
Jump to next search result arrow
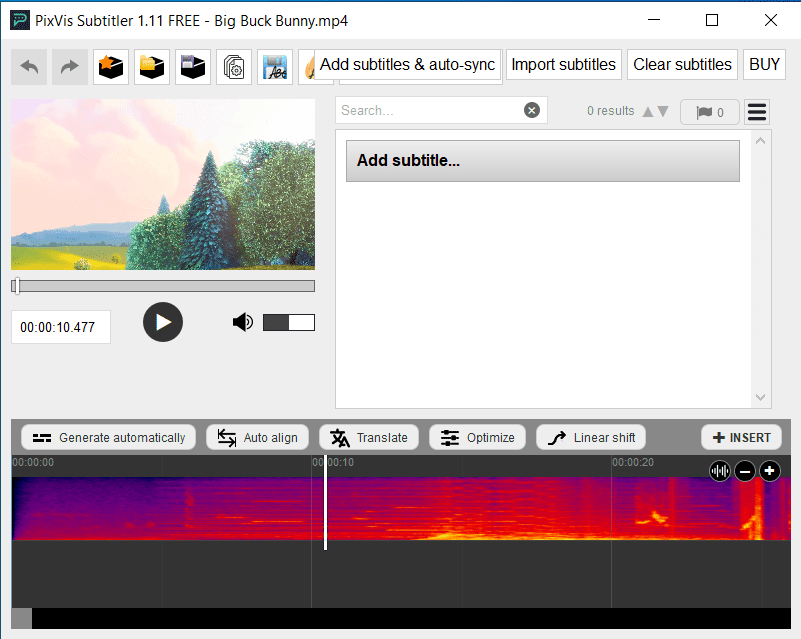tap(663, 111)
